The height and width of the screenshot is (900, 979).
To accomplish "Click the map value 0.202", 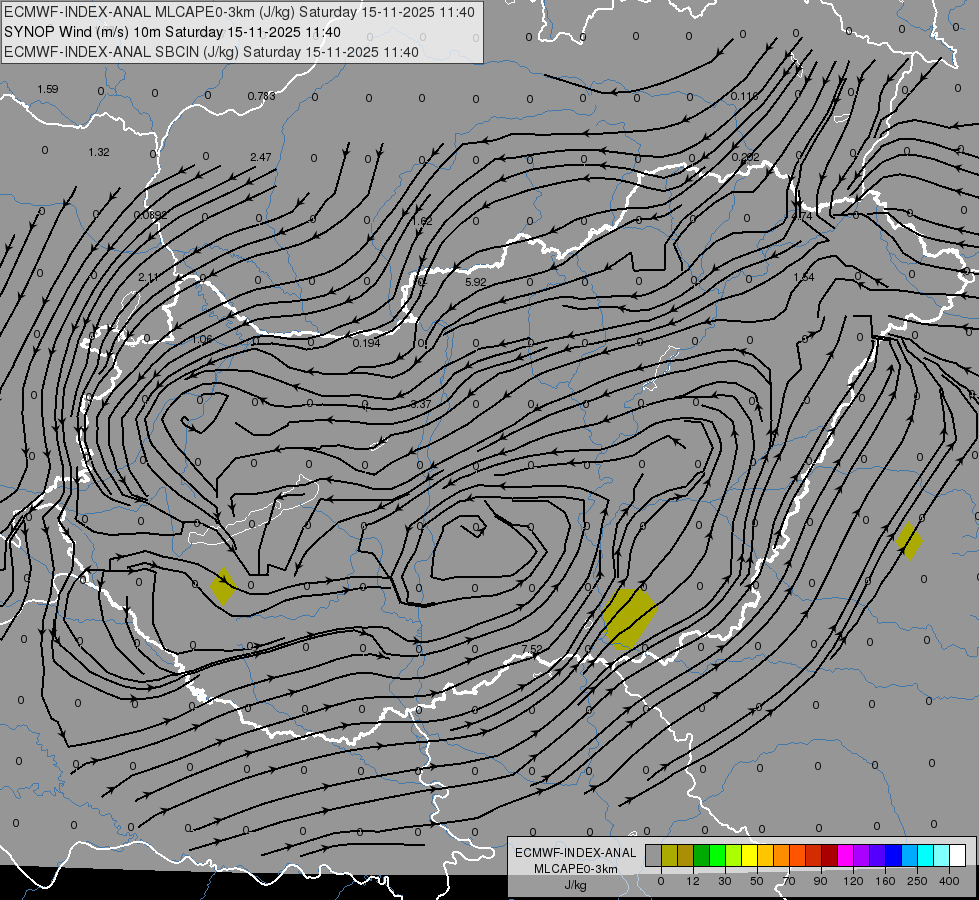I will click(745, 157).
